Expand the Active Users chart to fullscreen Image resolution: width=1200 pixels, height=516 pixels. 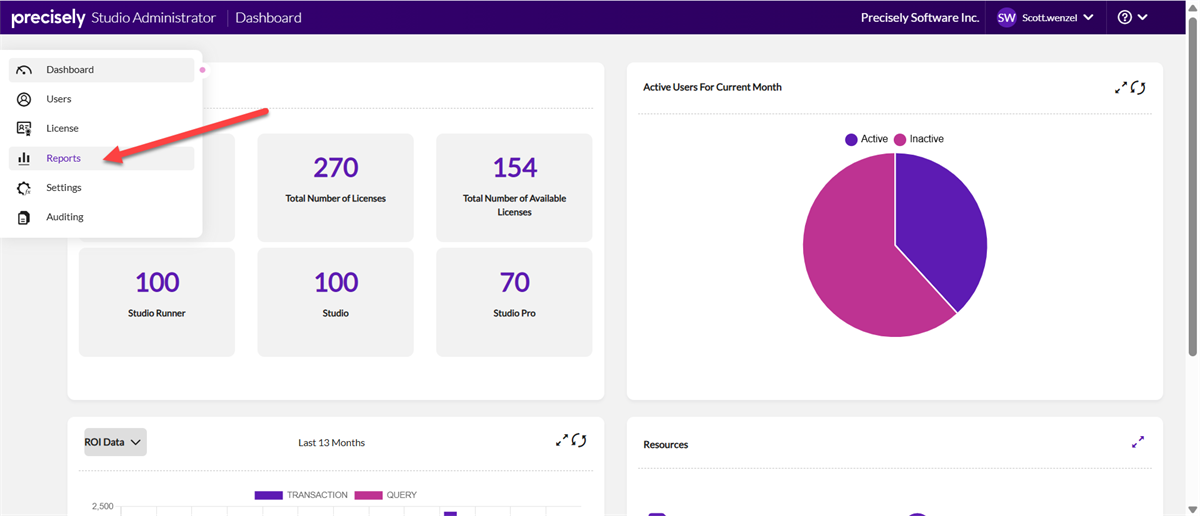click(1121, 88)
